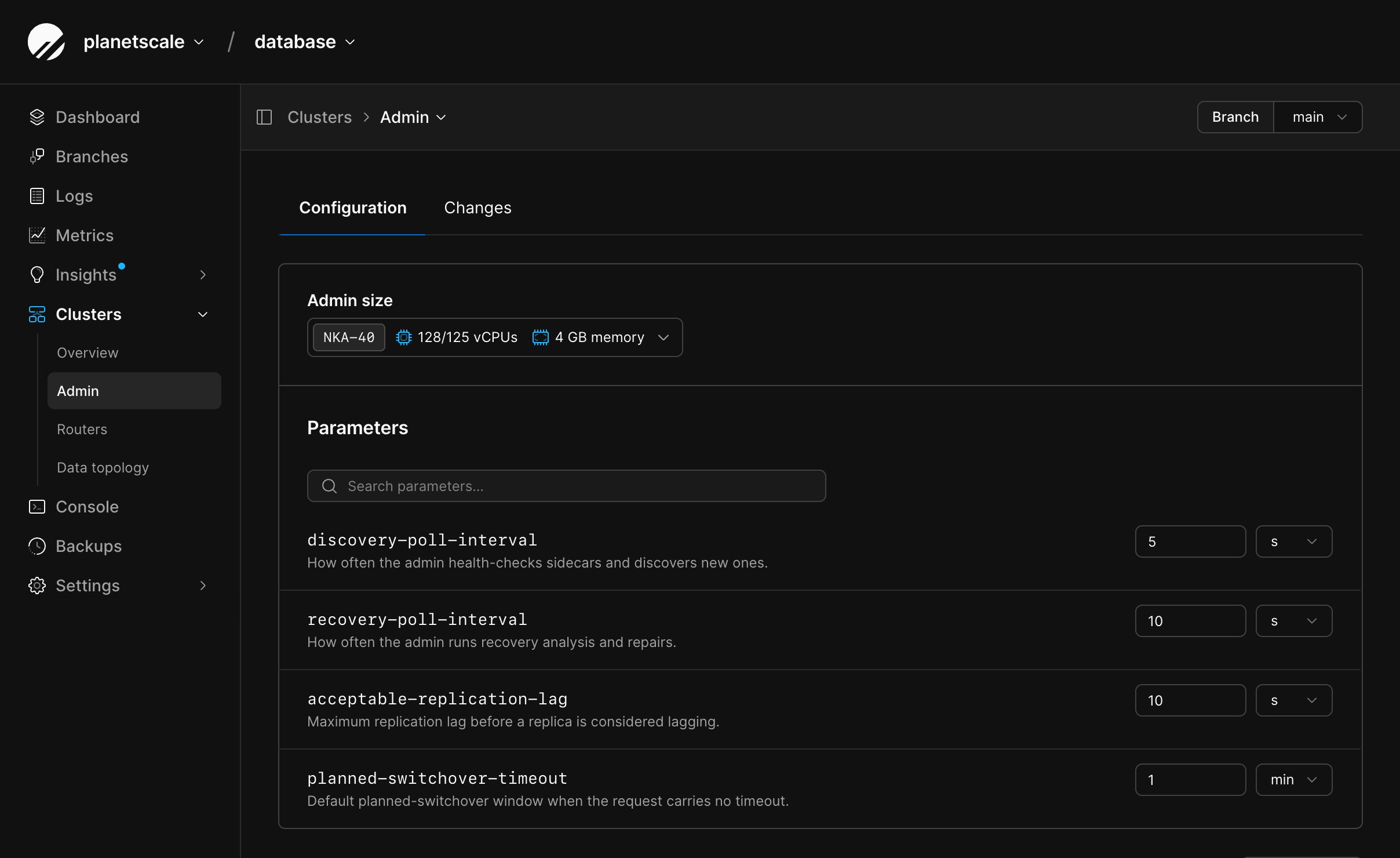Click the 'discovery-poll-interval' parameter name
The height and width of the screenshot is (858, 1400).
tap(422, 540)
